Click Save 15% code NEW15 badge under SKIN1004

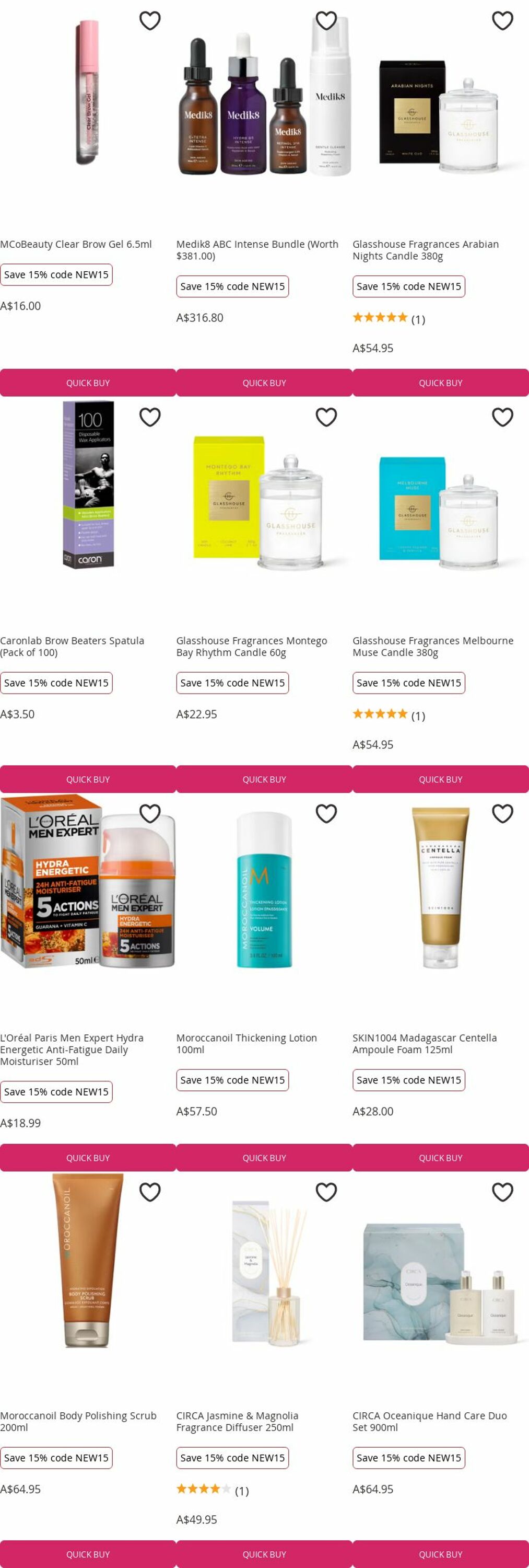click(x=408, y=1080)
